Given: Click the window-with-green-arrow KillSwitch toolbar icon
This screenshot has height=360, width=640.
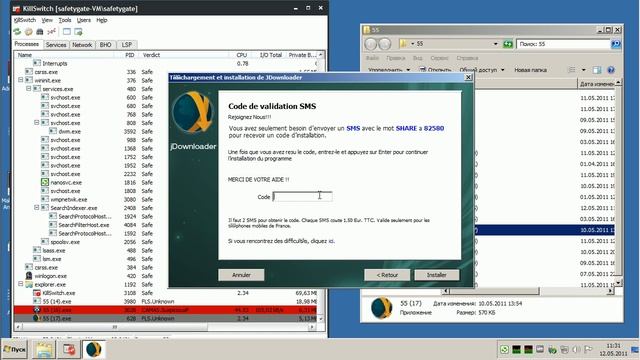Looking at the screenshot, I should click(78, 31).
